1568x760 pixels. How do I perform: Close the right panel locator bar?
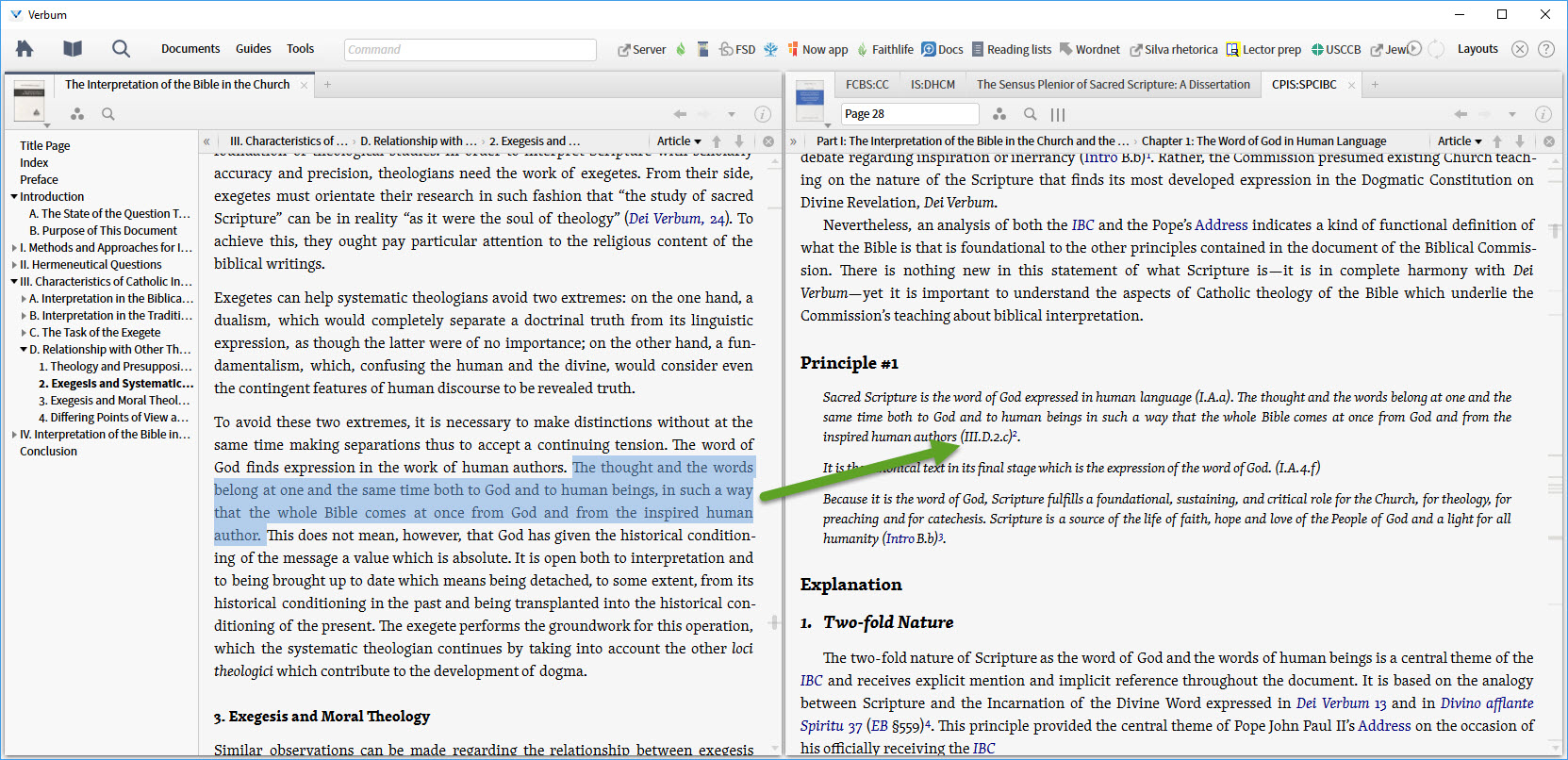1549,141
